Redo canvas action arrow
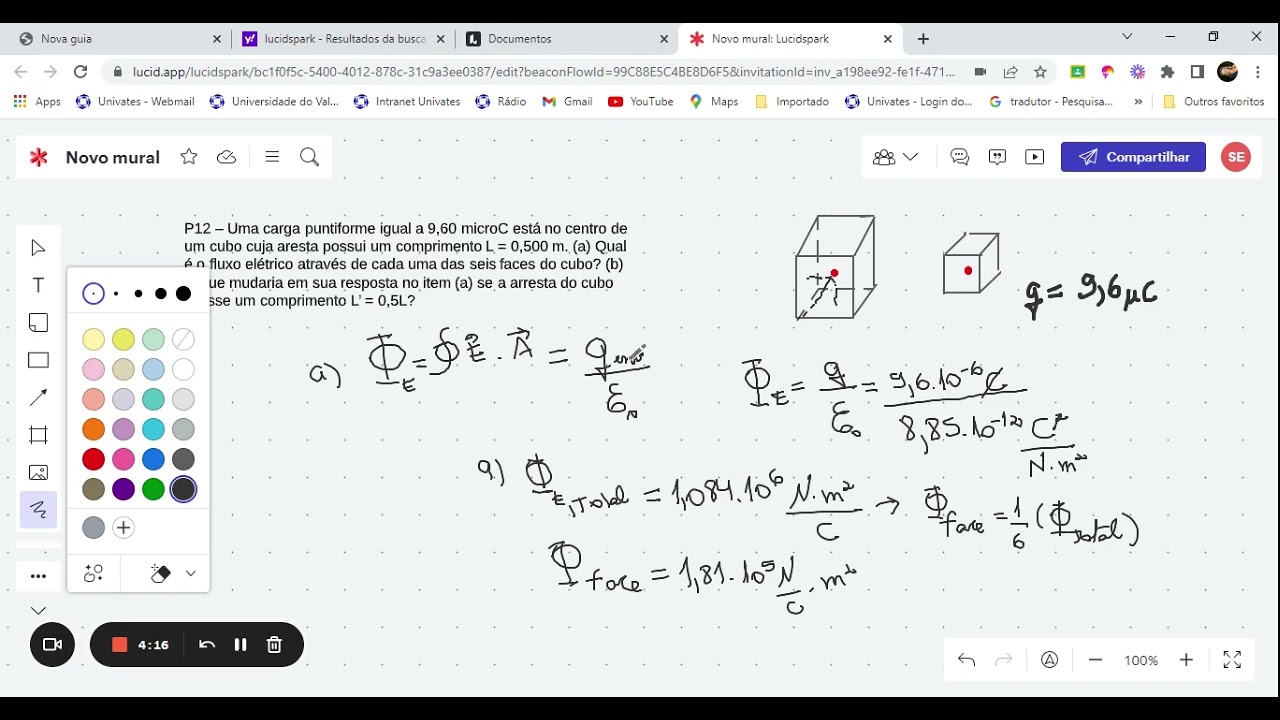The image size is (1280, 720). coord(1004,660)
